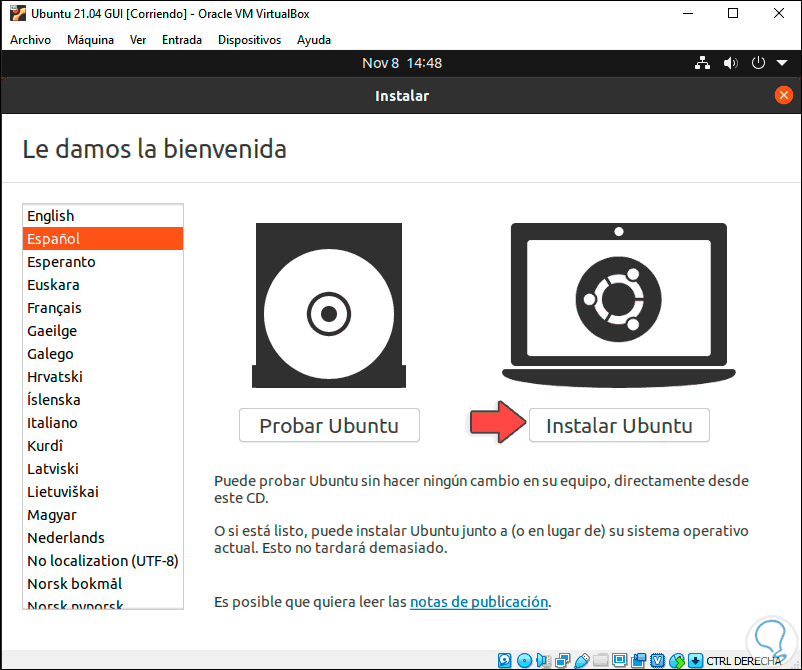Click the optical drive status icon
Image resolution: width=802 pixels, height=670 pixels.
[524, 660]
